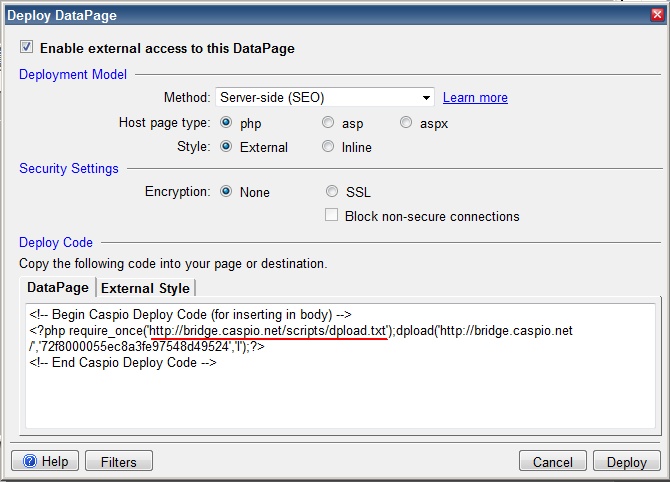Click the Security Settings section heading
670x482 pixels.
pos(69,168)
